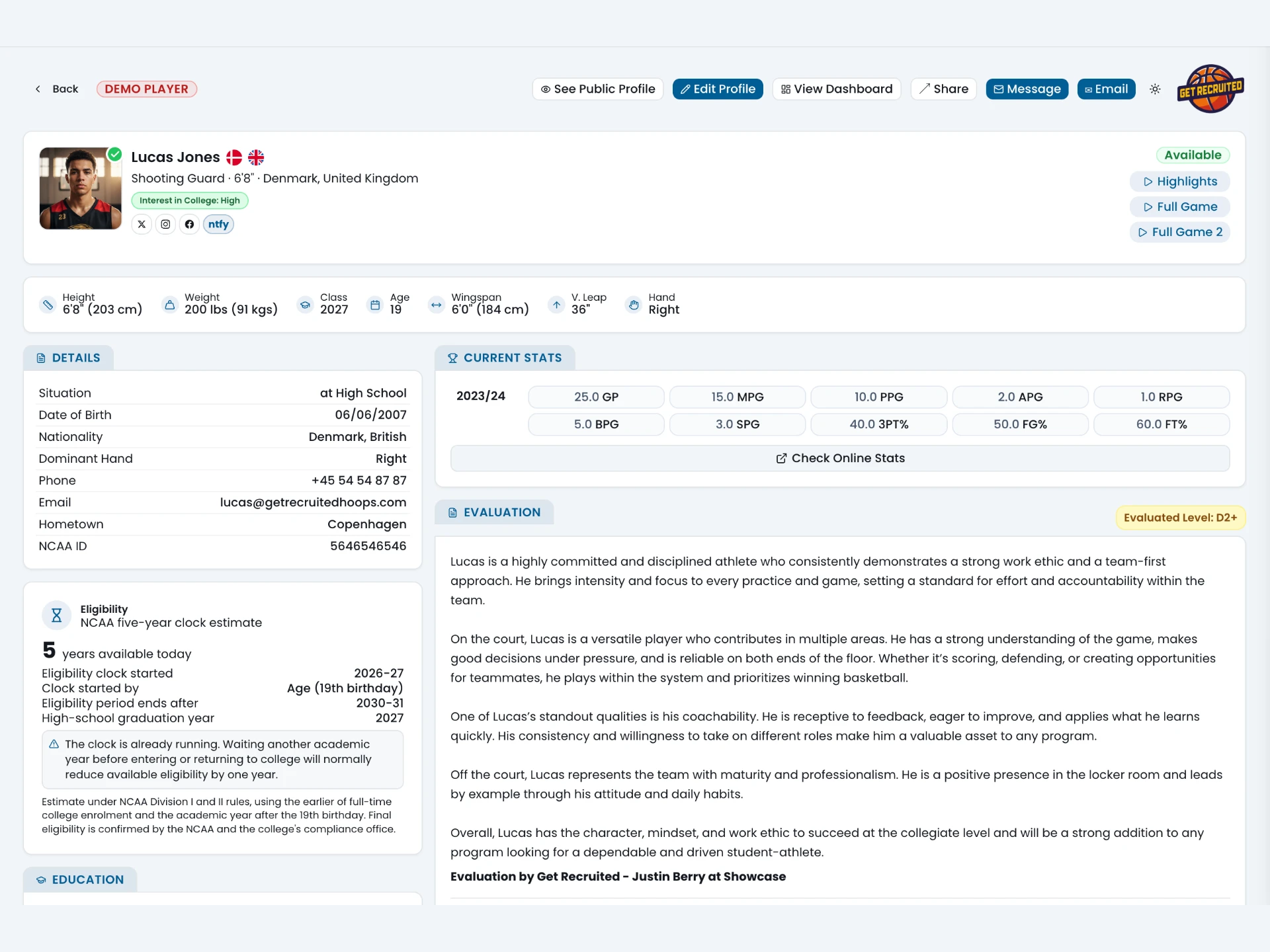Click the Denmark flag next to Lucas Jones

point(234,157)
